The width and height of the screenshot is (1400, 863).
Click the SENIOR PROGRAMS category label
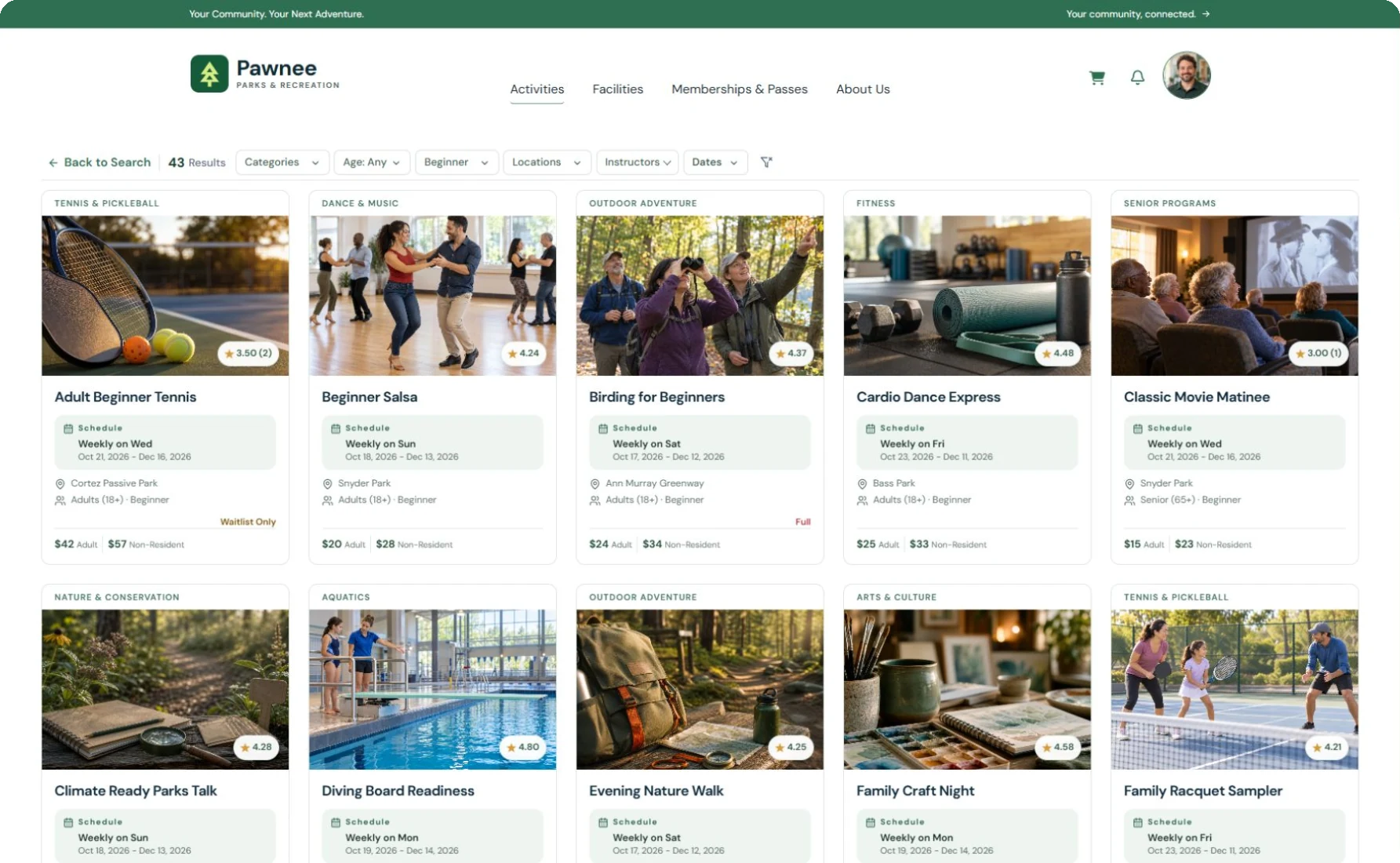(1169, 203)
